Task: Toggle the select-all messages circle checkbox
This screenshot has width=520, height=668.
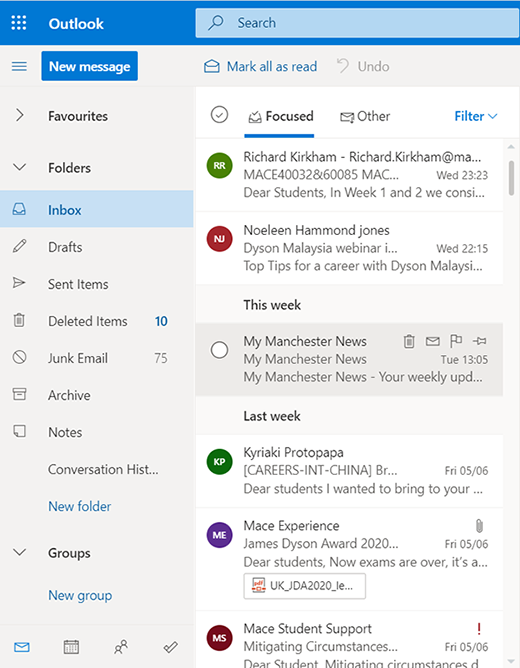Action: point(219,115)
